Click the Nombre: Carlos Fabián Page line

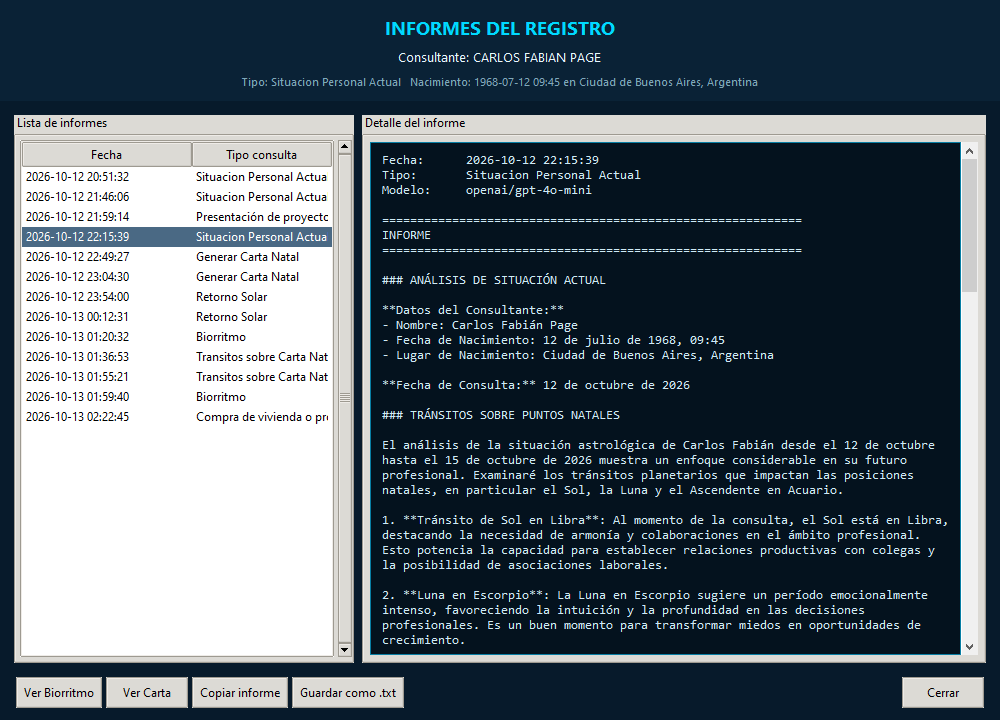point(480,325)
